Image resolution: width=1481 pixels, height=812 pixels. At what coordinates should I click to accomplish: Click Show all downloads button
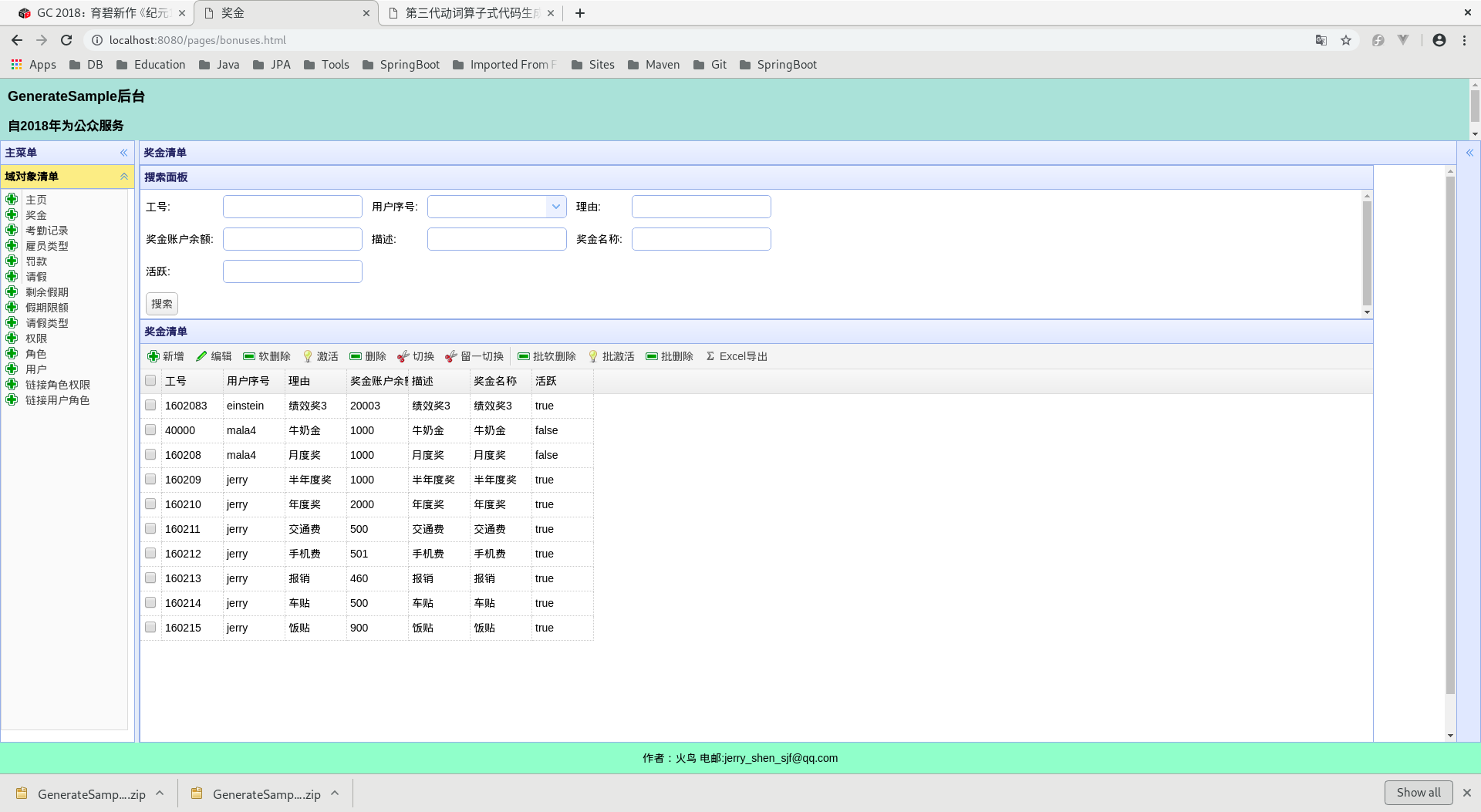pos(1419,793)
